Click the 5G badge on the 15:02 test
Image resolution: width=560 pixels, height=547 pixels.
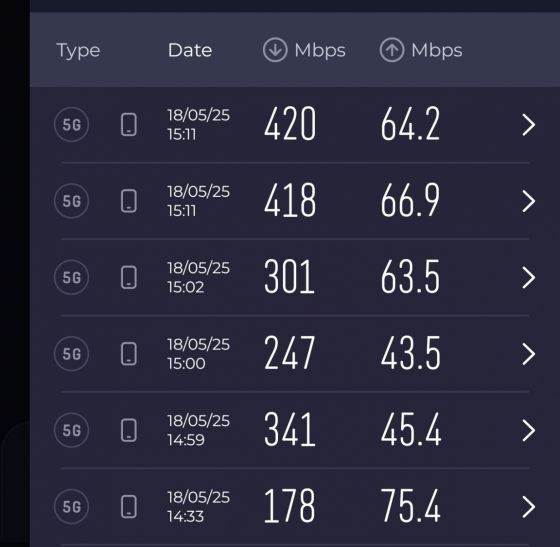(71, 277)
